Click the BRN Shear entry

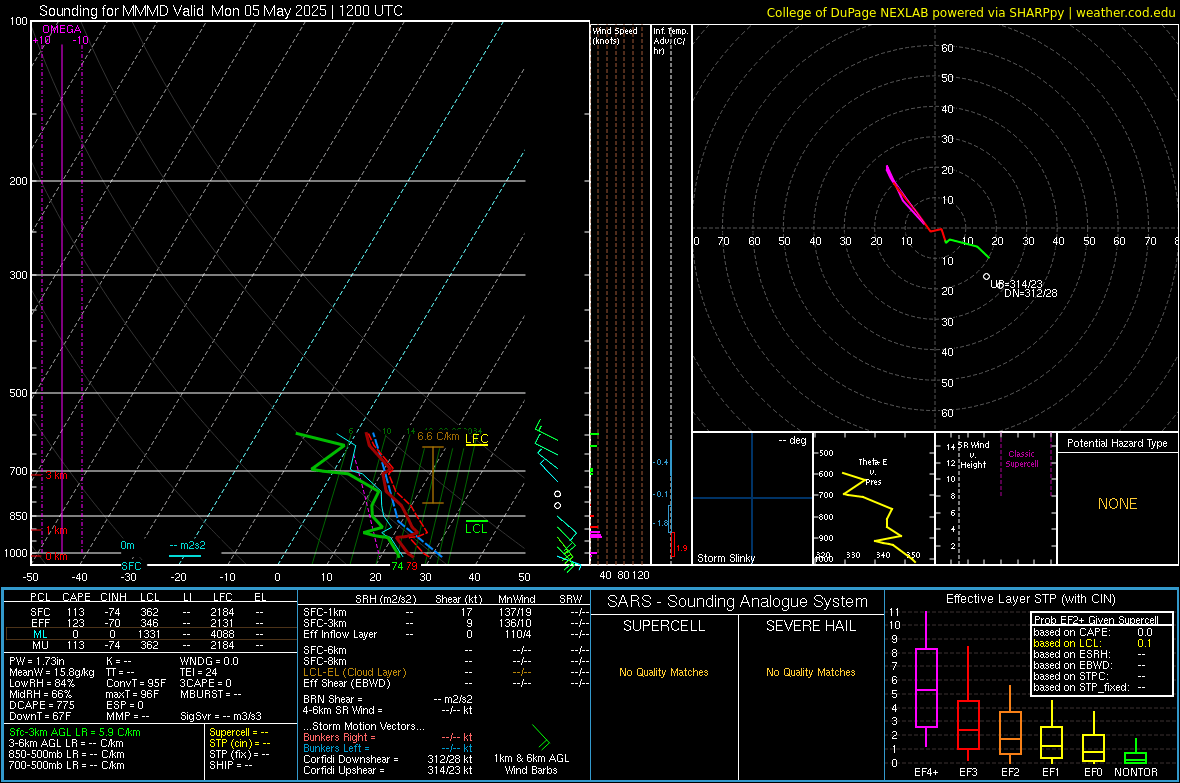[388, 699]
